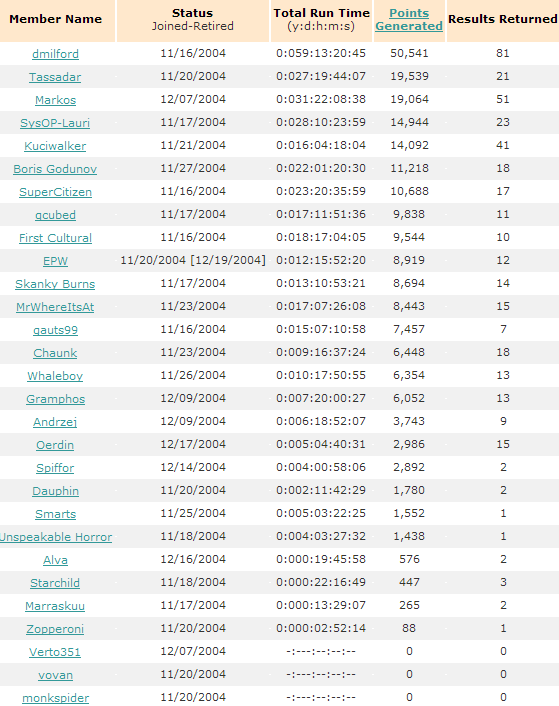The height and width of the screenshot is (706, 559).
Task: Click Verto351 member link
Action: pyautogui.click(x=55, y=652)
